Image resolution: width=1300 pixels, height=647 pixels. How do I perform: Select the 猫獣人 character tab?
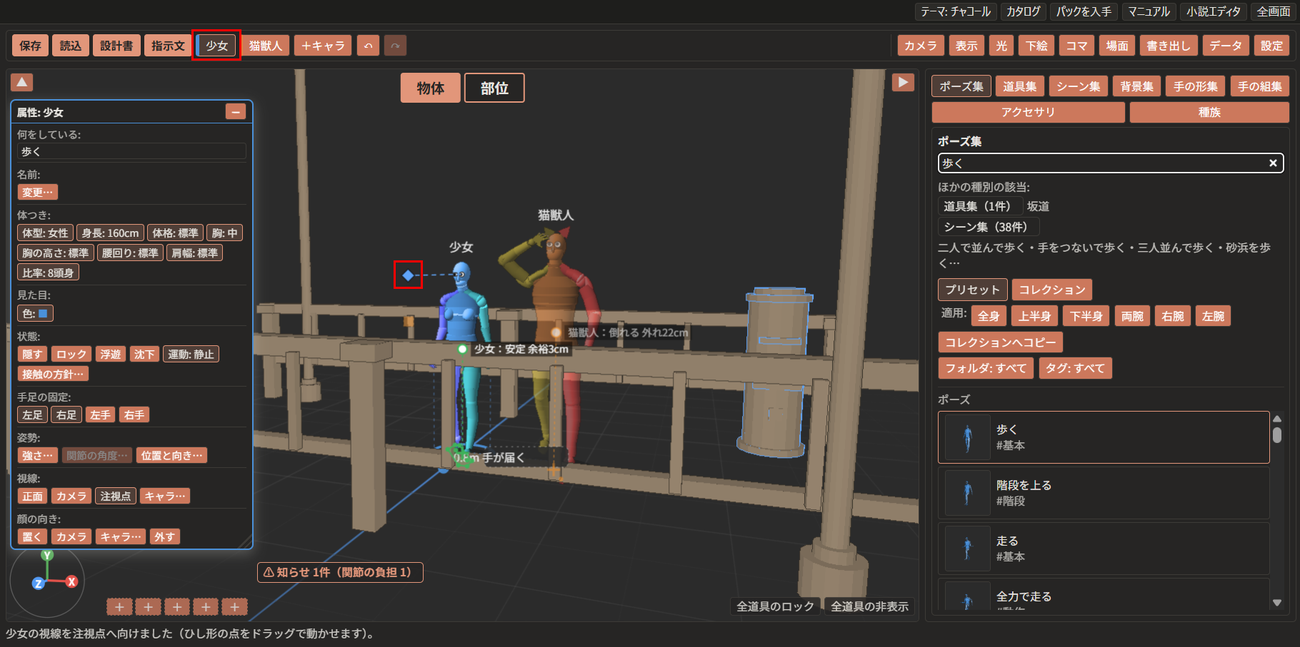point(267,46)
